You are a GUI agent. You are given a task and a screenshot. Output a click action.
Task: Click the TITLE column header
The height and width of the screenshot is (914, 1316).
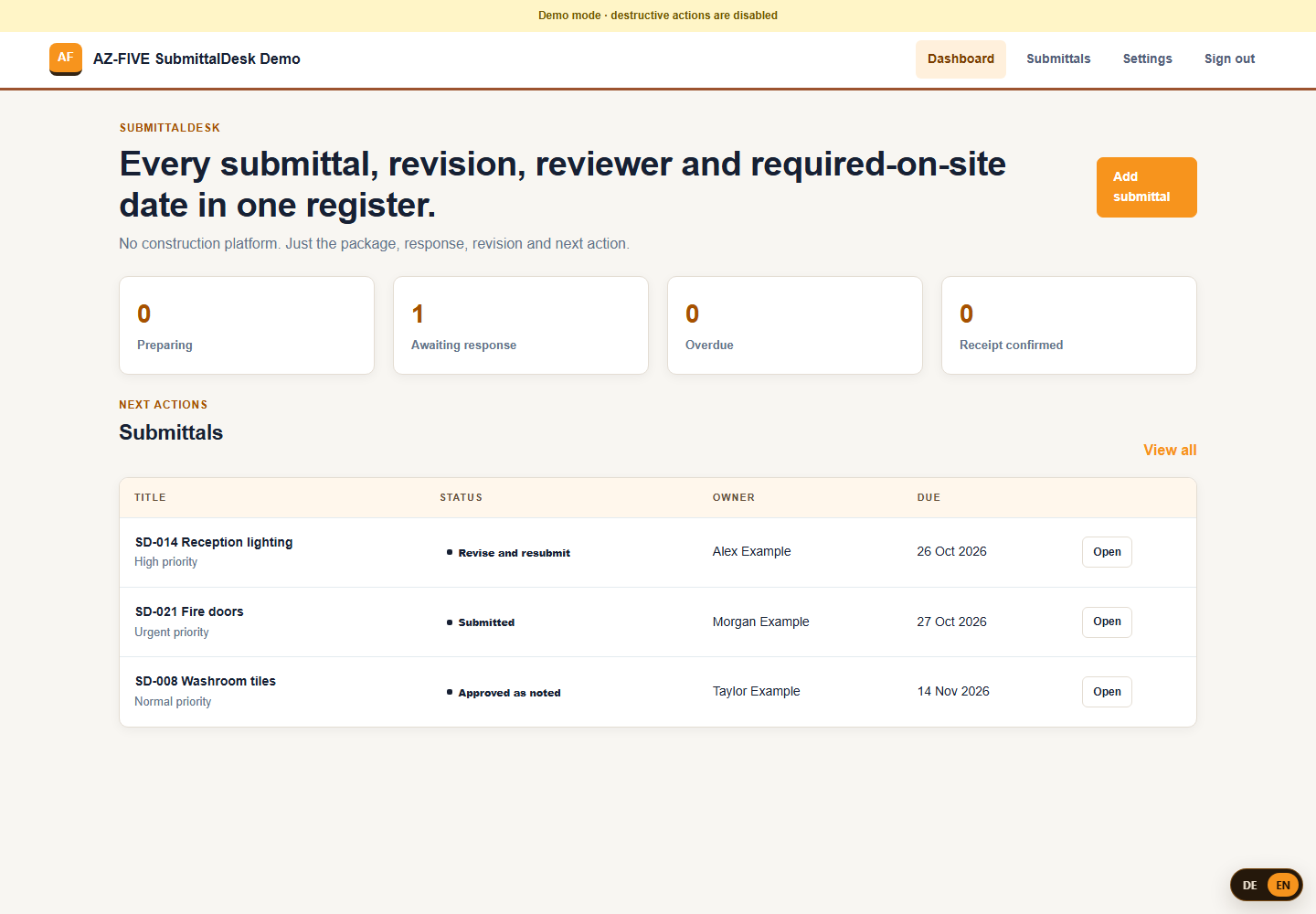point(150,497)
